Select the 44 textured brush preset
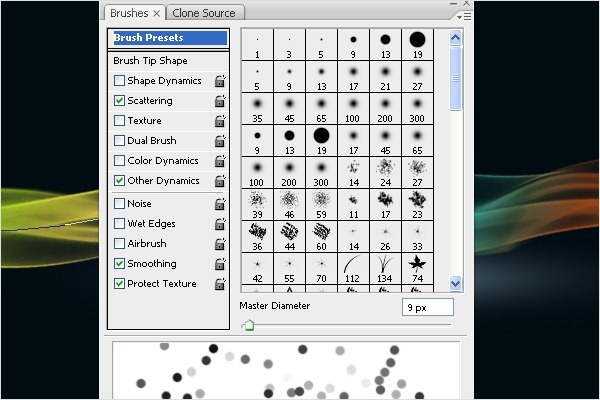The width and height of the screenshot is (600, 400). tap(289, 237)
